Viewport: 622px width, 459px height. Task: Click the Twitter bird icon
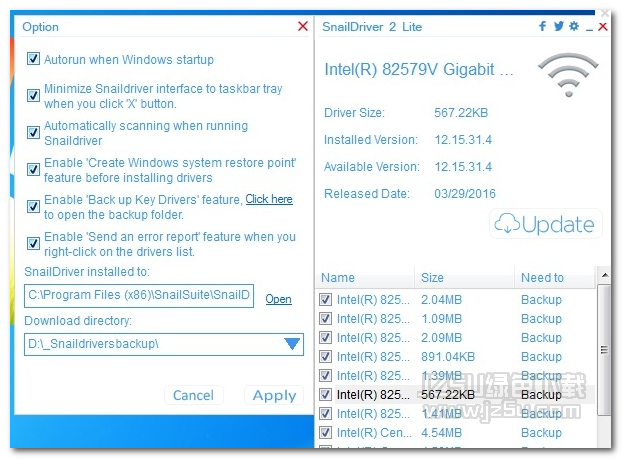click(559, 27)
